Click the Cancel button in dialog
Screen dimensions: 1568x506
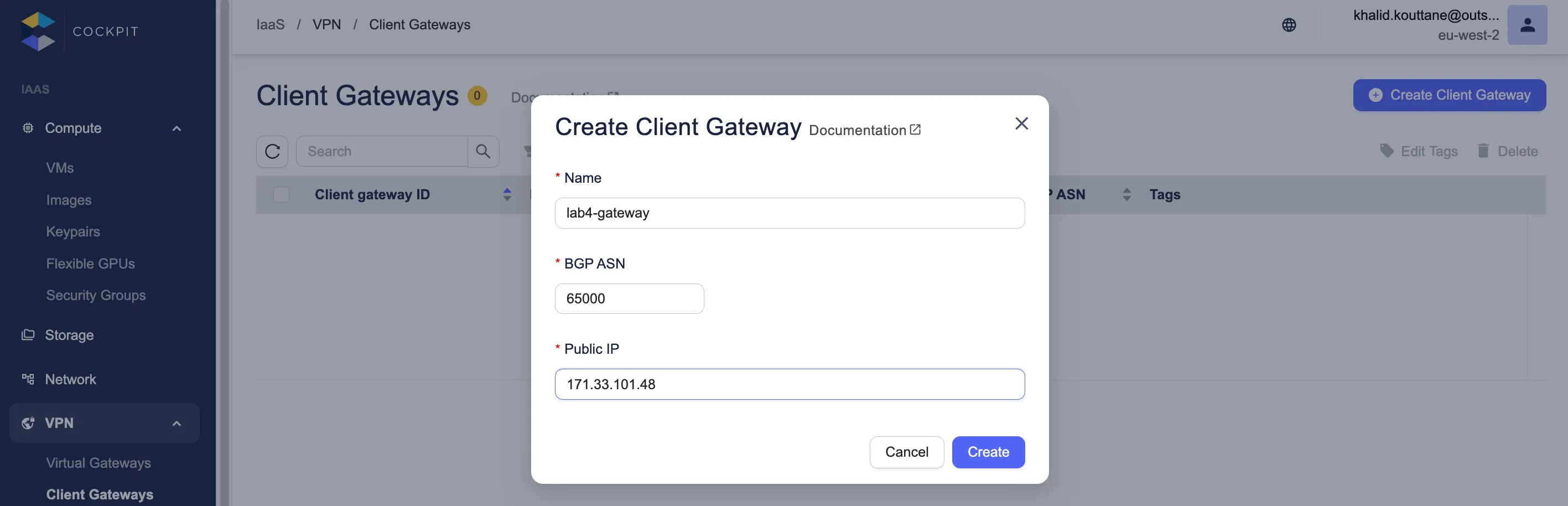point(906,452)
